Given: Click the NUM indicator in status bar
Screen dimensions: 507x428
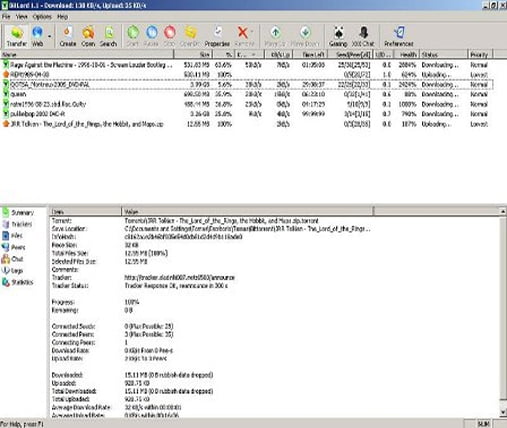Looking at the screenshot, I should pyautogui.click(x=483, y=424).
